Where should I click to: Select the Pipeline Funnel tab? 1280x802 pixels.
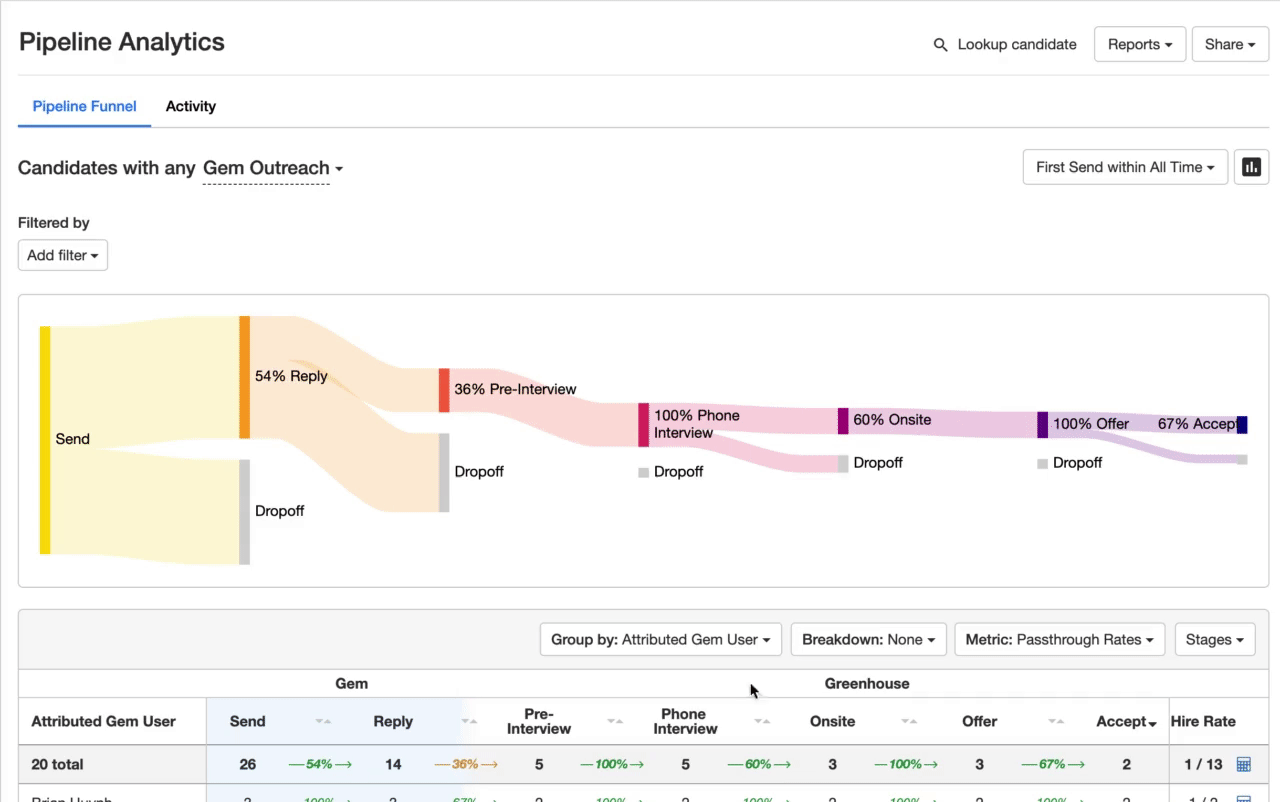pyautogui.click(x=84, y=106)
